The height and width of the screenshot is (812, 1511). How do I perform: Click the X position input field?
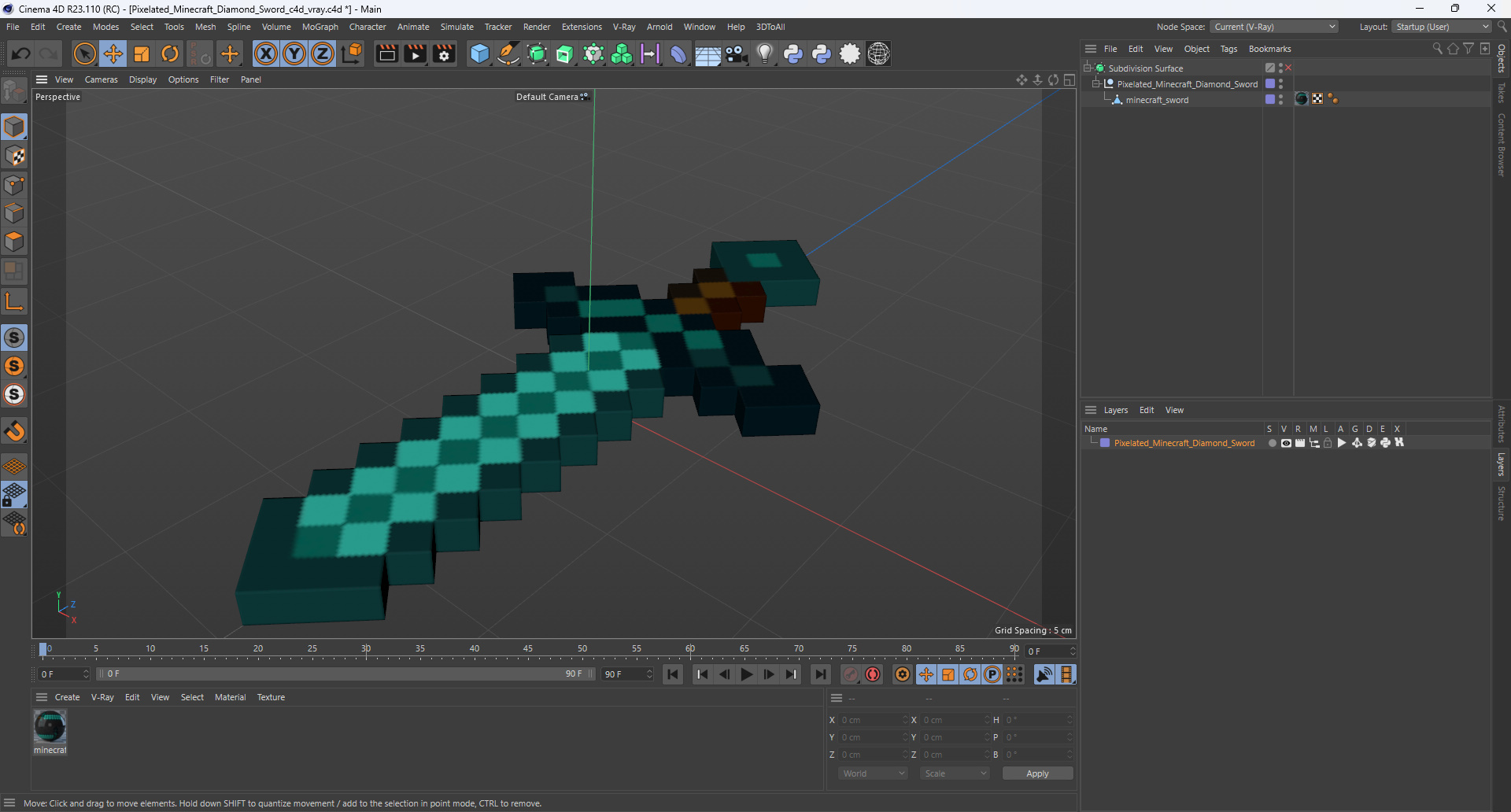coord(873,720)
